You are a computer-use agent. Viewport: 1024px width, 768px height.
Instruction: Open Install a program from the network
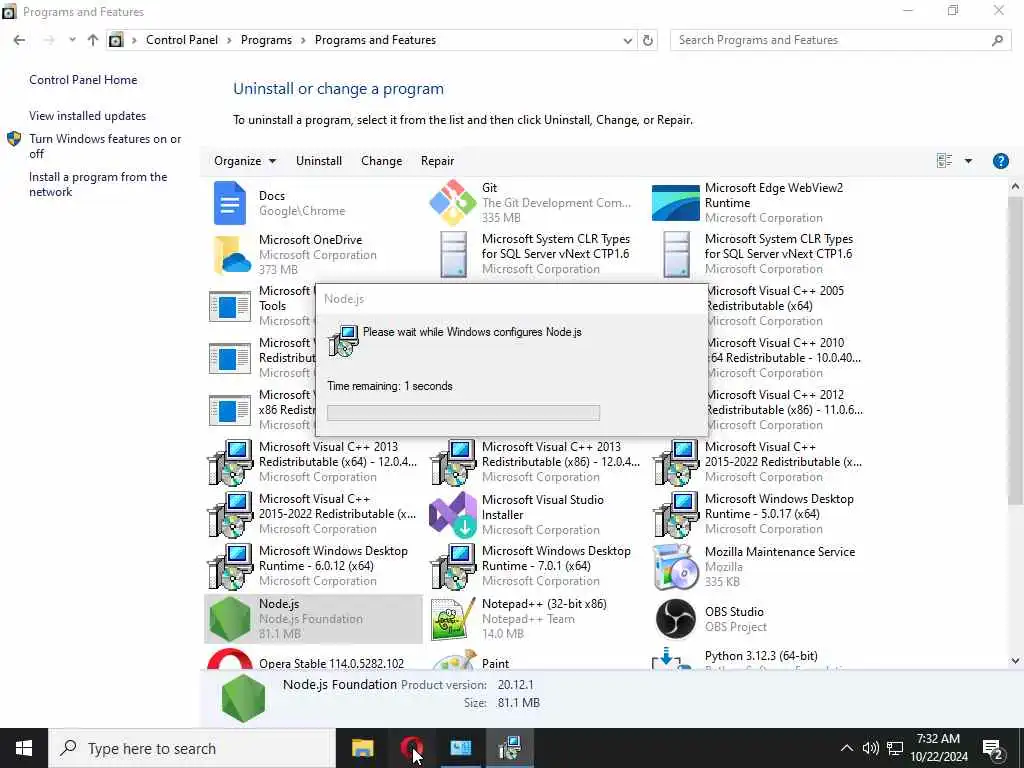(x=98, y=184)
